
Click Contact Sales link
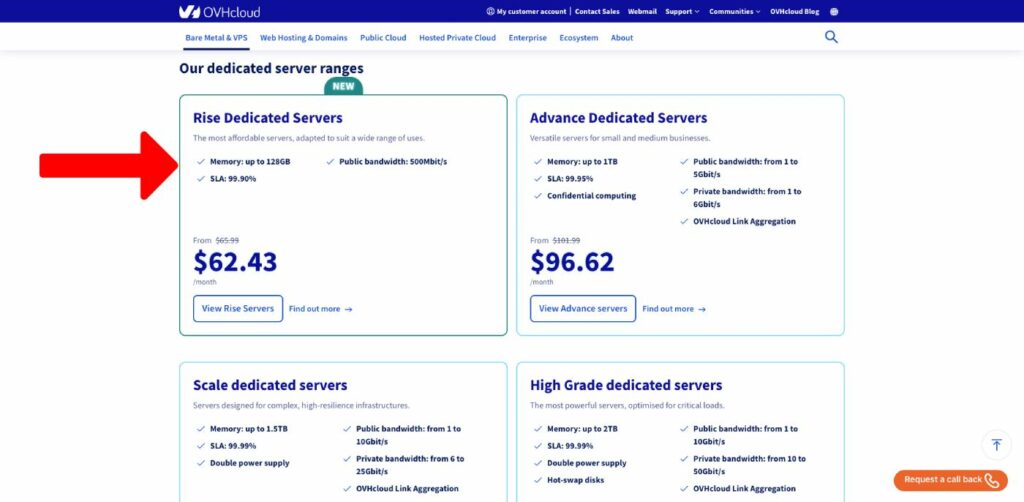click(x=597, y=12)
